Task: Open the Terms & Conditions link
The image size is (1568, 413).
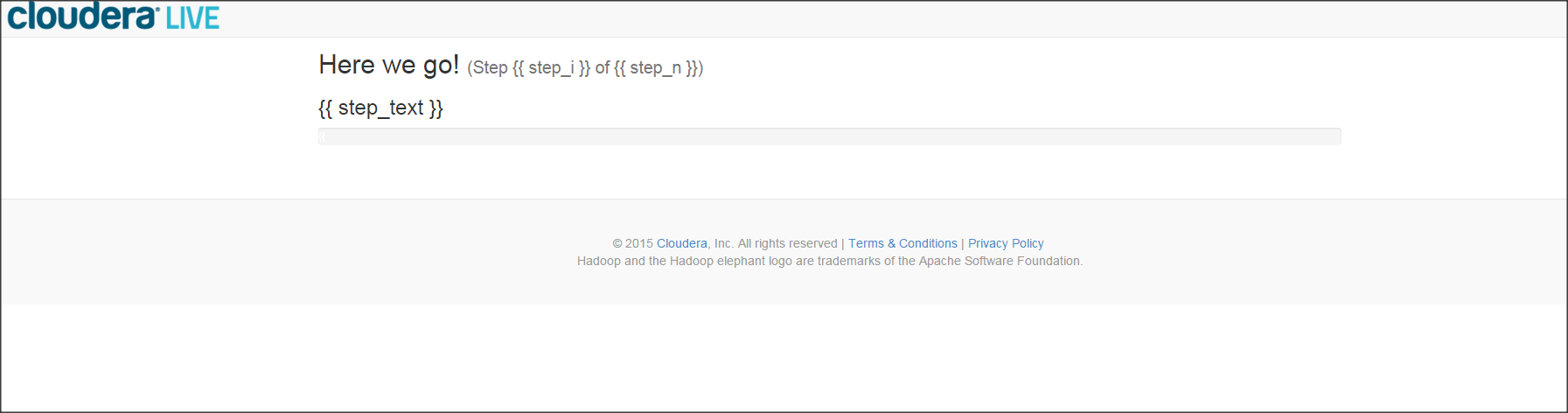Action: pos(902,243)
